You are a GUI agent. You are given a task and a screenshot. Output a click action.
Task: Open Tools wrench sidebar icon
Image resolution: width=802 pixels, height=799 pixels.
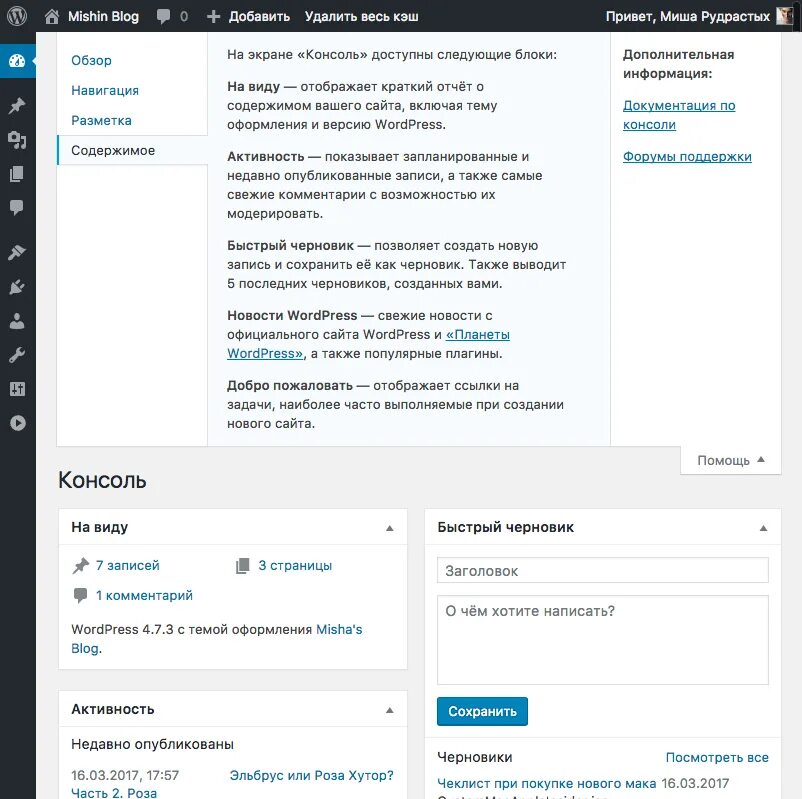(x=17, y=355)
